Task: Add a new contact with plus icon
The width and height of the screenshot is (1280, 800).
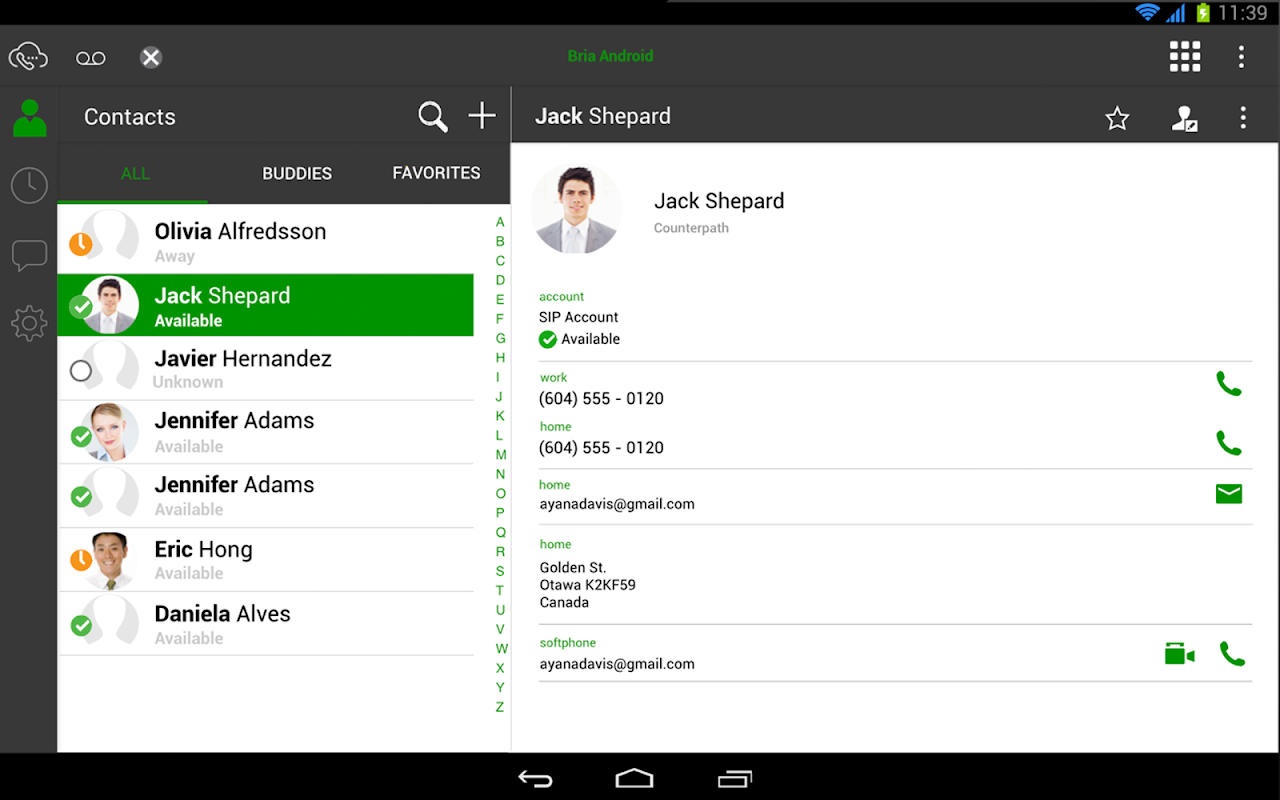Action: (482, 116)
